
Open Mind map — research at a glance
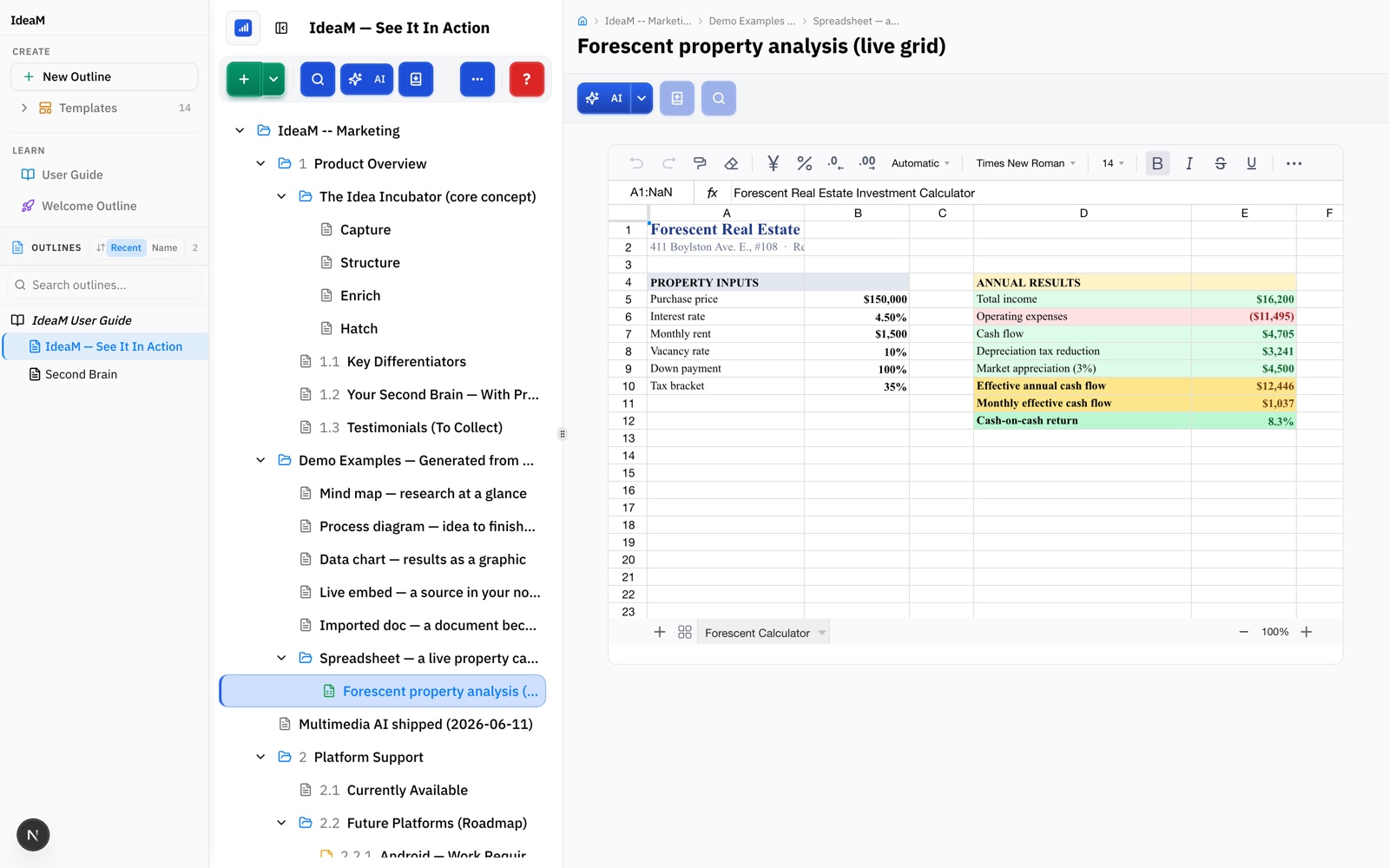pos(423,494)
